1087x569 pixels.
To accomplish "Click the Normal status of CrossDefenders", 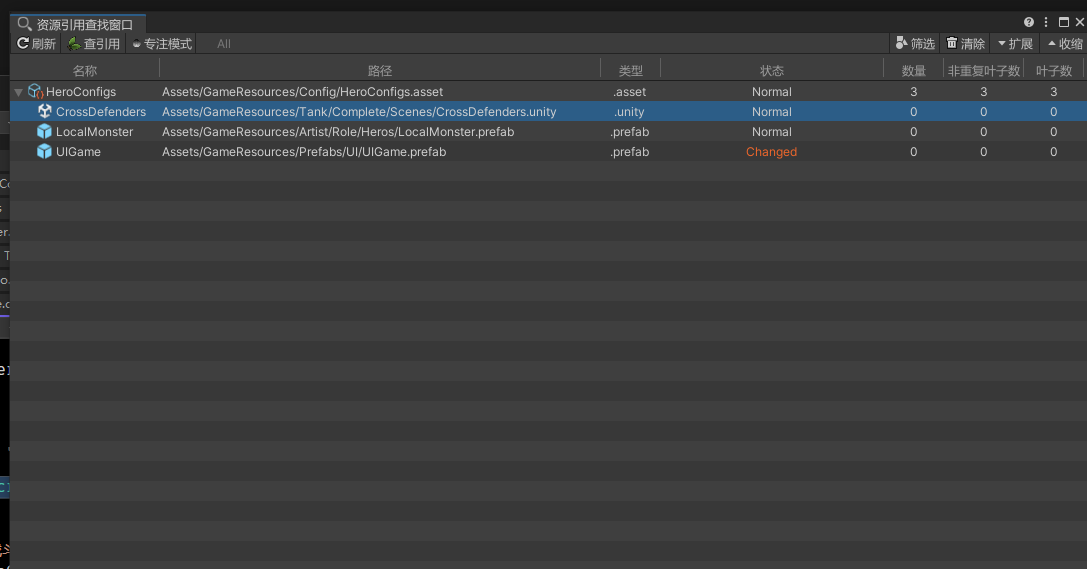I will tap(772, 112).
